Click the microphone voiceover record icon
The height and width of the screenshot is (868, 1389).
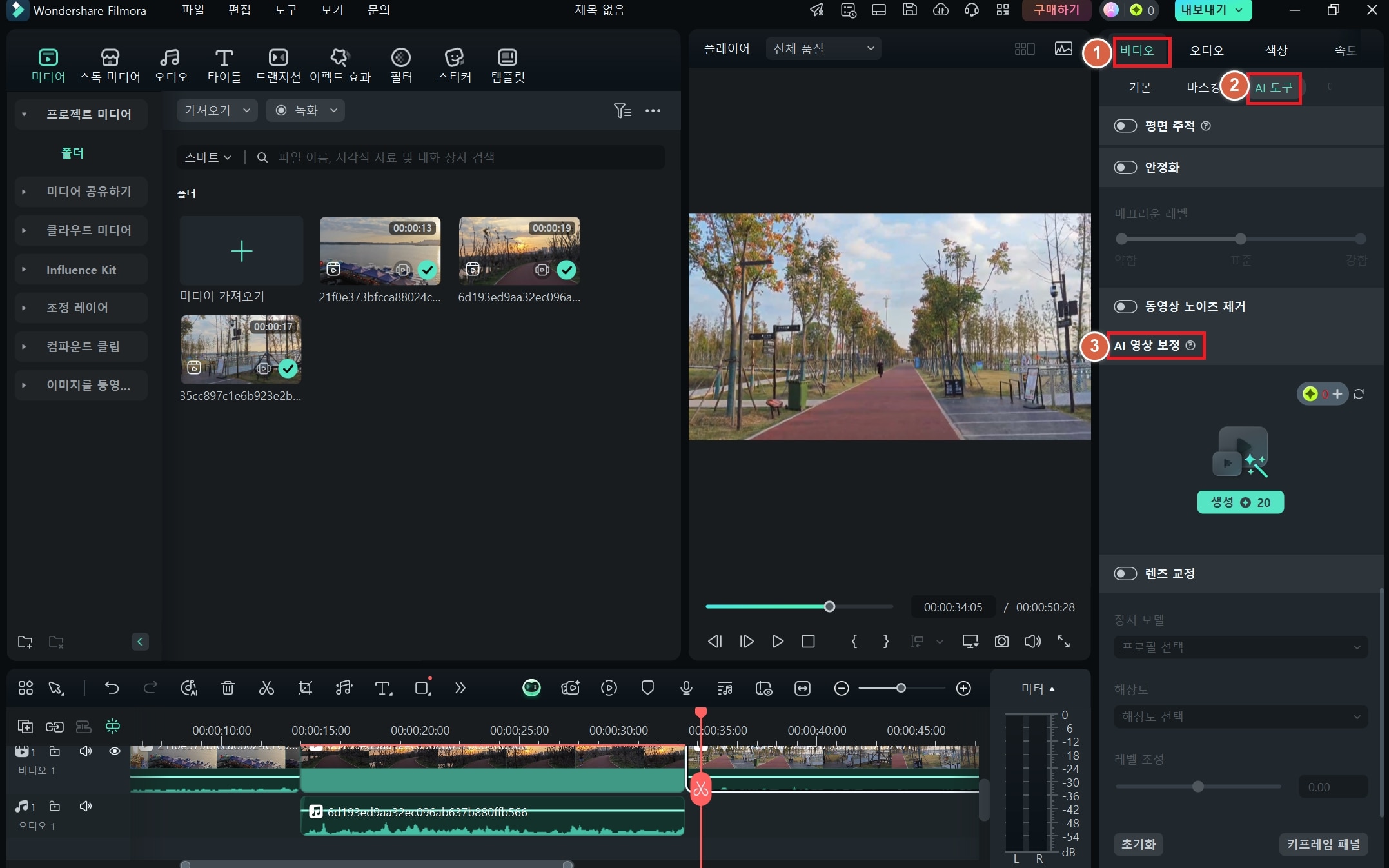coord(686,688)
